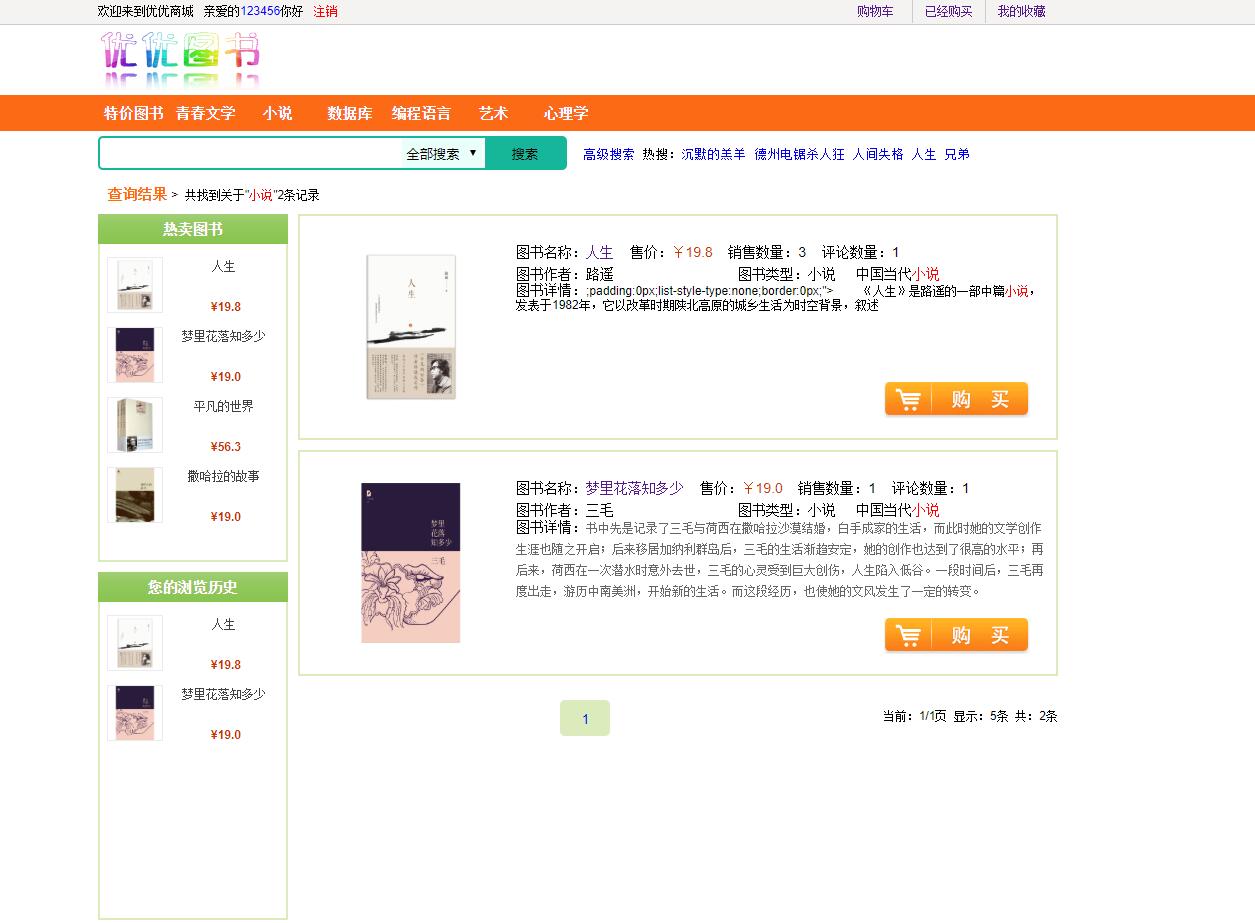Screen dimensions: 1255x923
Task: Open 高级搜索 advanced search
Action: click(607, 154)
